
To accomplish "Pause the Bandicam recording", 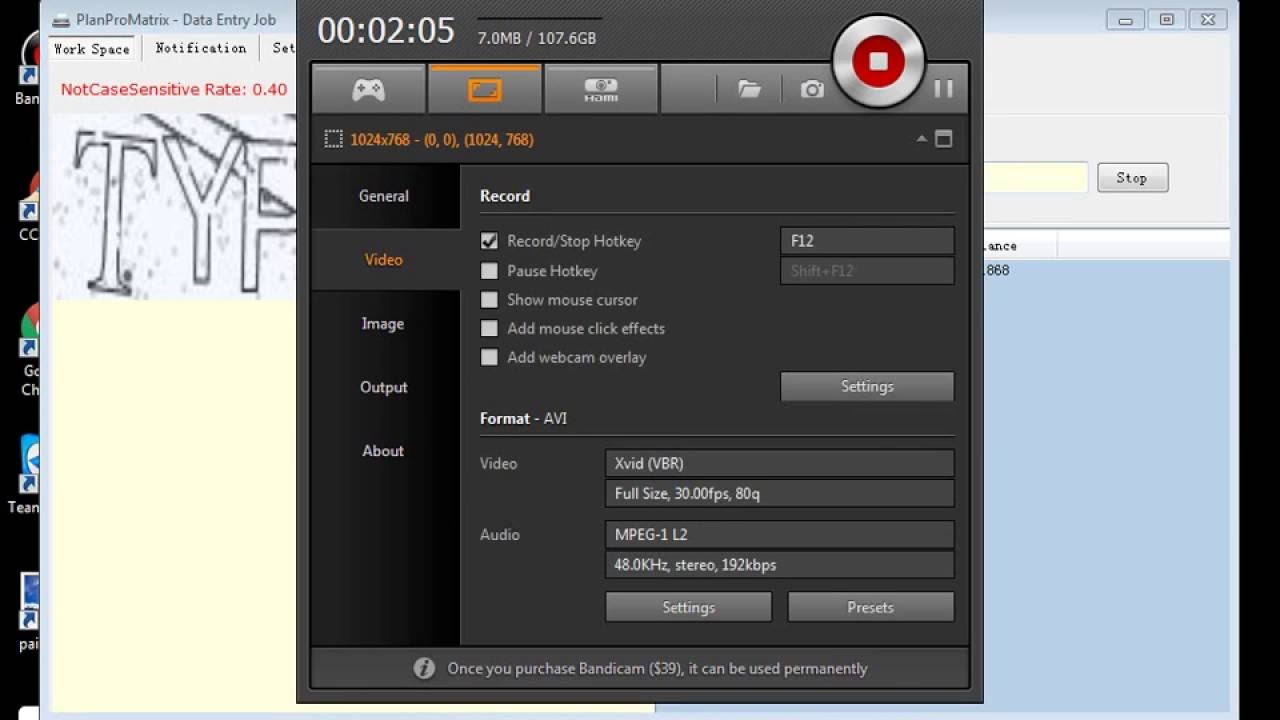I will 943,89.
